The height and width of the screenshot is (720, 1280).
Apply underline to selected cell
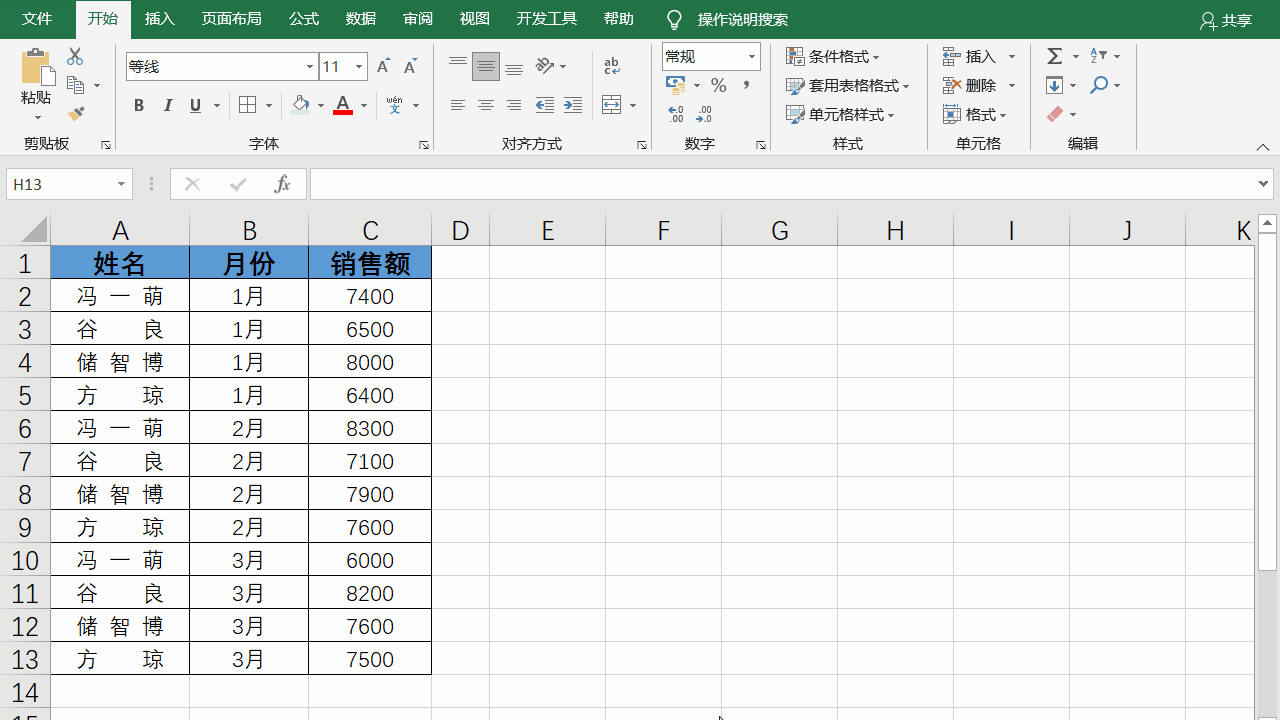(194, 105)
